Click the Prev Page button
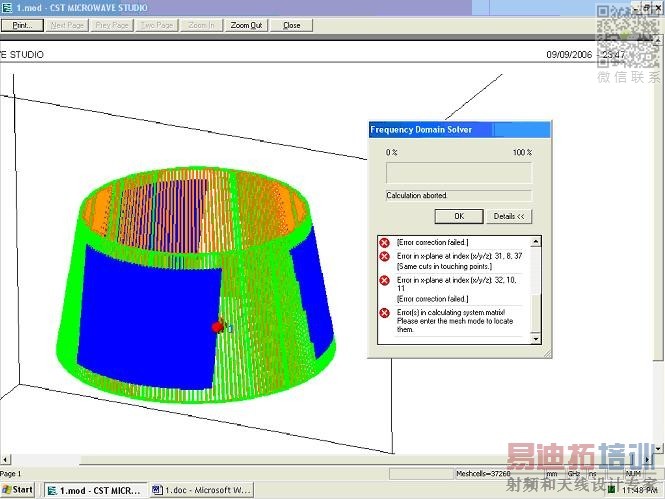The image size is (665, 499). point(112,25)
